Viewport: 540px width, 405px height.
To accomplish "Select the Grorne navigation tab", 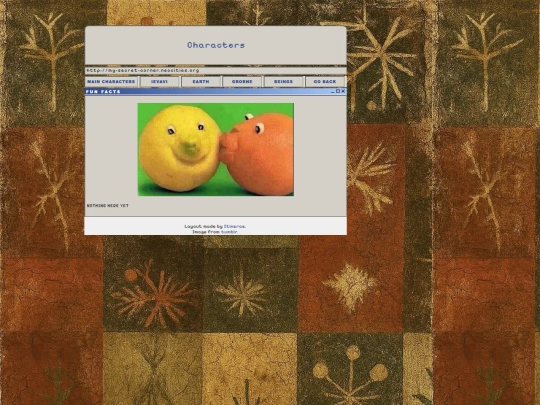I will 242,82.
